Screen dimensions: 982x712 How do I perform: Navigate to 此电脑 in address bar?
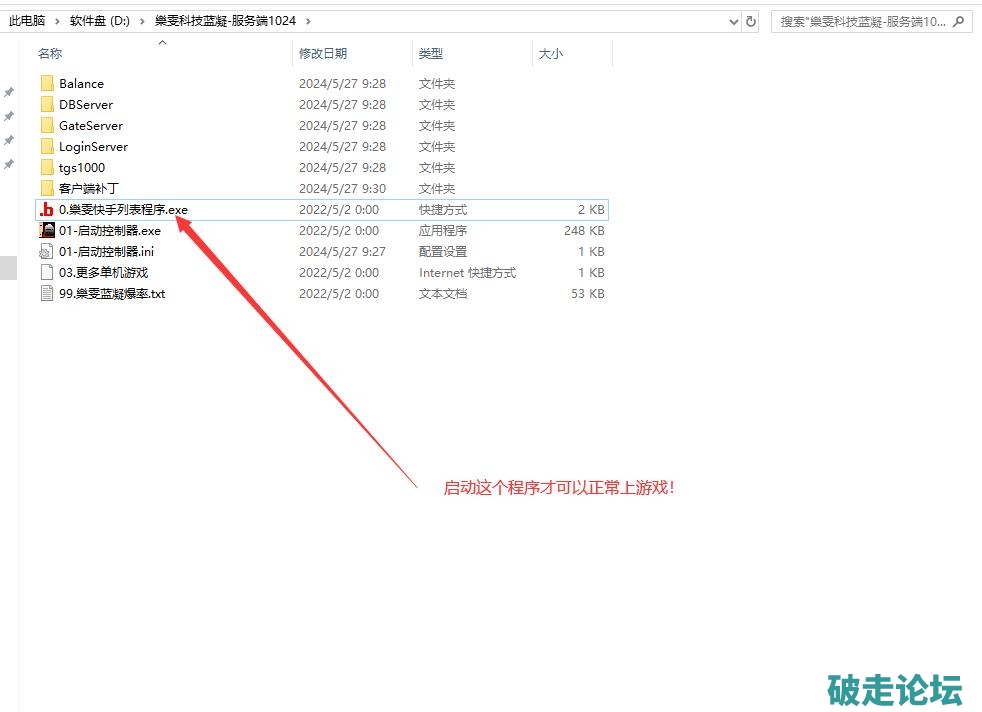click(29, 21)
